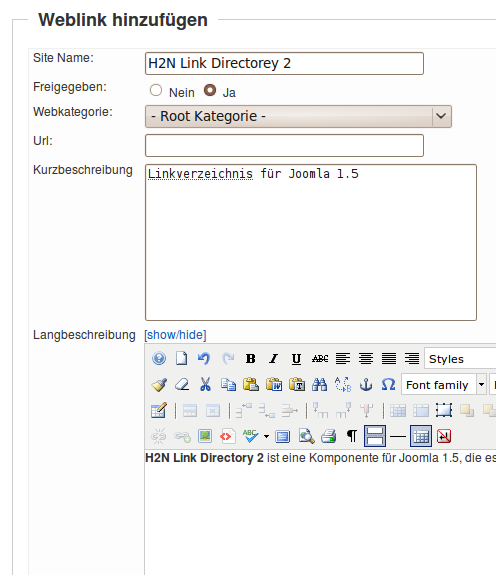Viewport: 496px width, 575px height.
Task: Toggle italic formatting
Action: click(273, 358)
